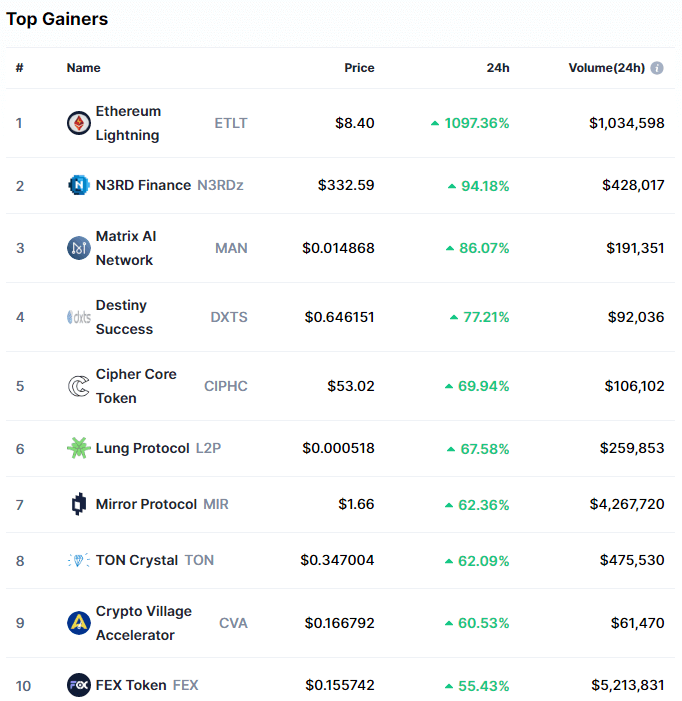
Task: Click the $0.155742 price value
Action: click(340, 685)
